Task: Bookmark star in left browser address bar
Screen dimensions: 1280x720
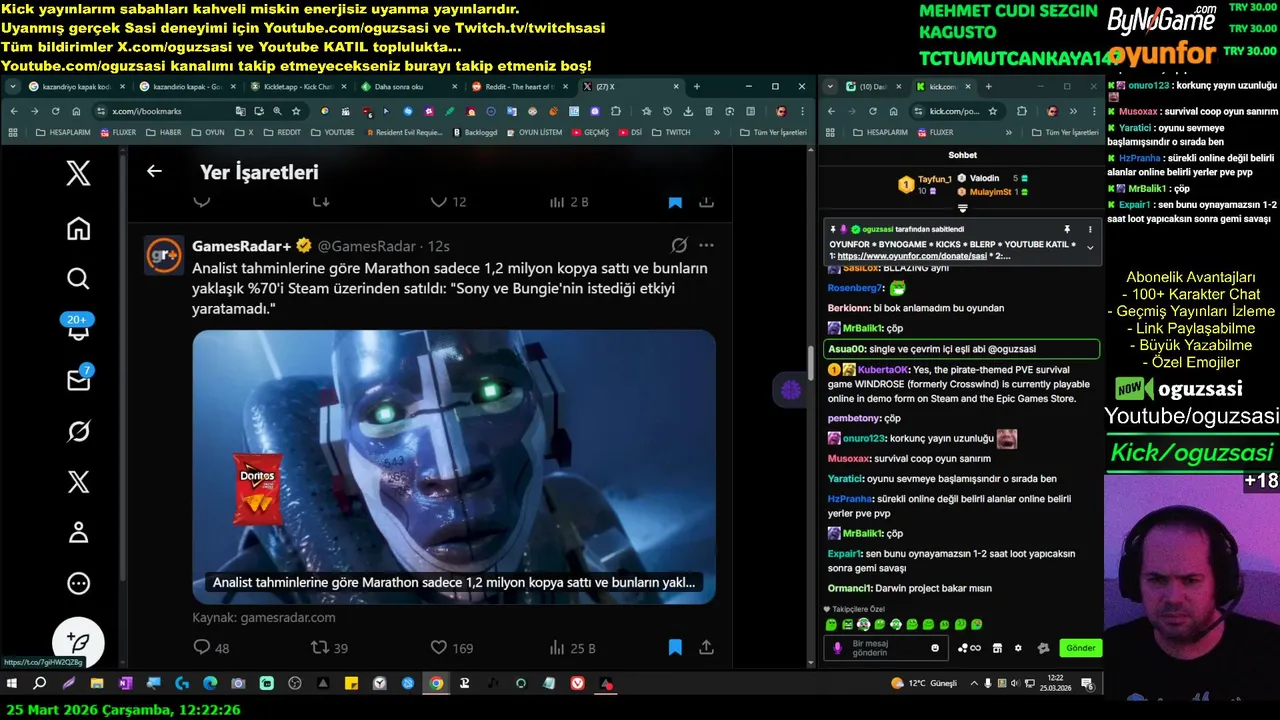Action: coord(296,111)
